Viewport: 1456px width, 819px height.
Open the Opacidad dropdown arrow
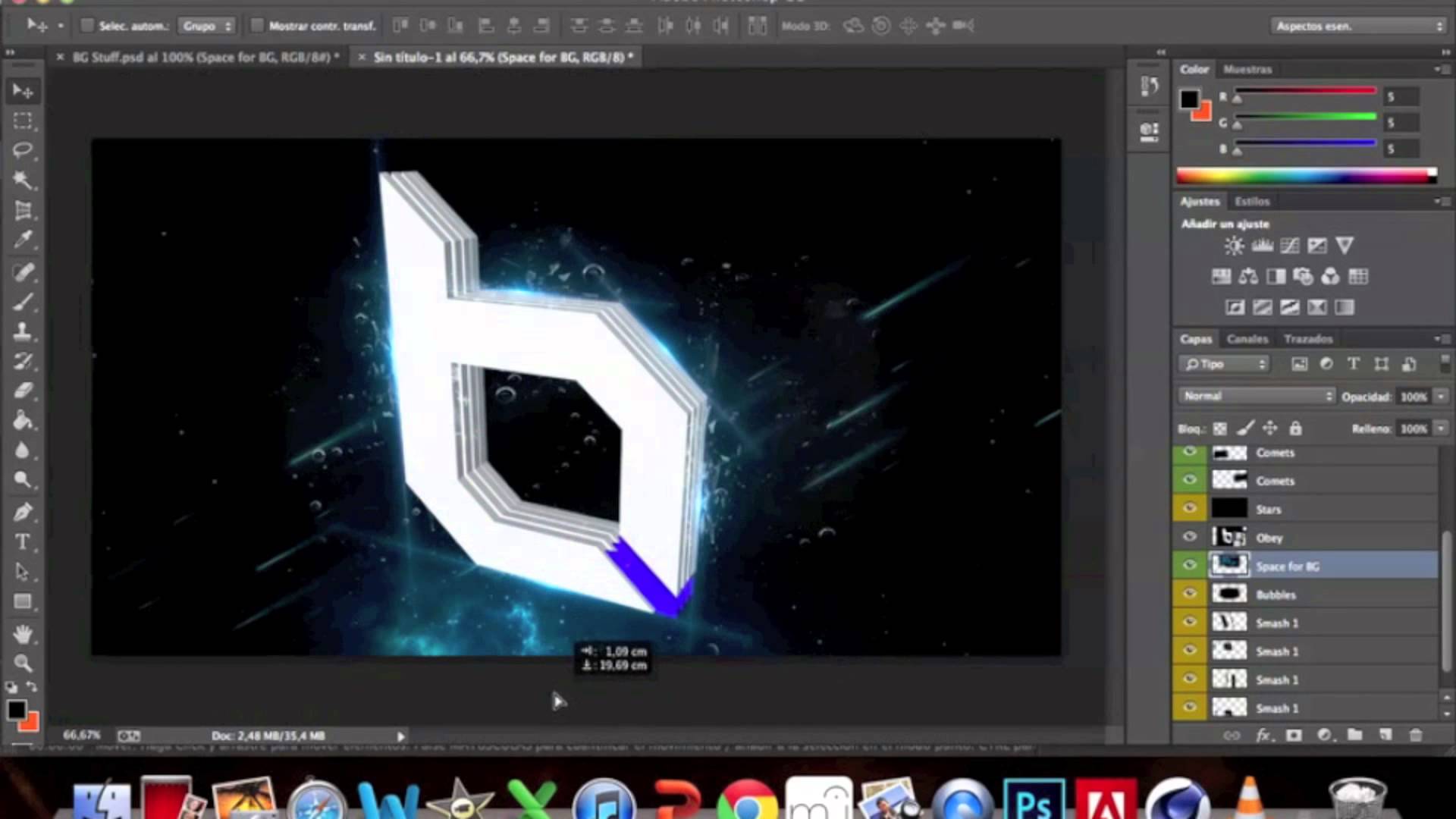(1440, 397)
